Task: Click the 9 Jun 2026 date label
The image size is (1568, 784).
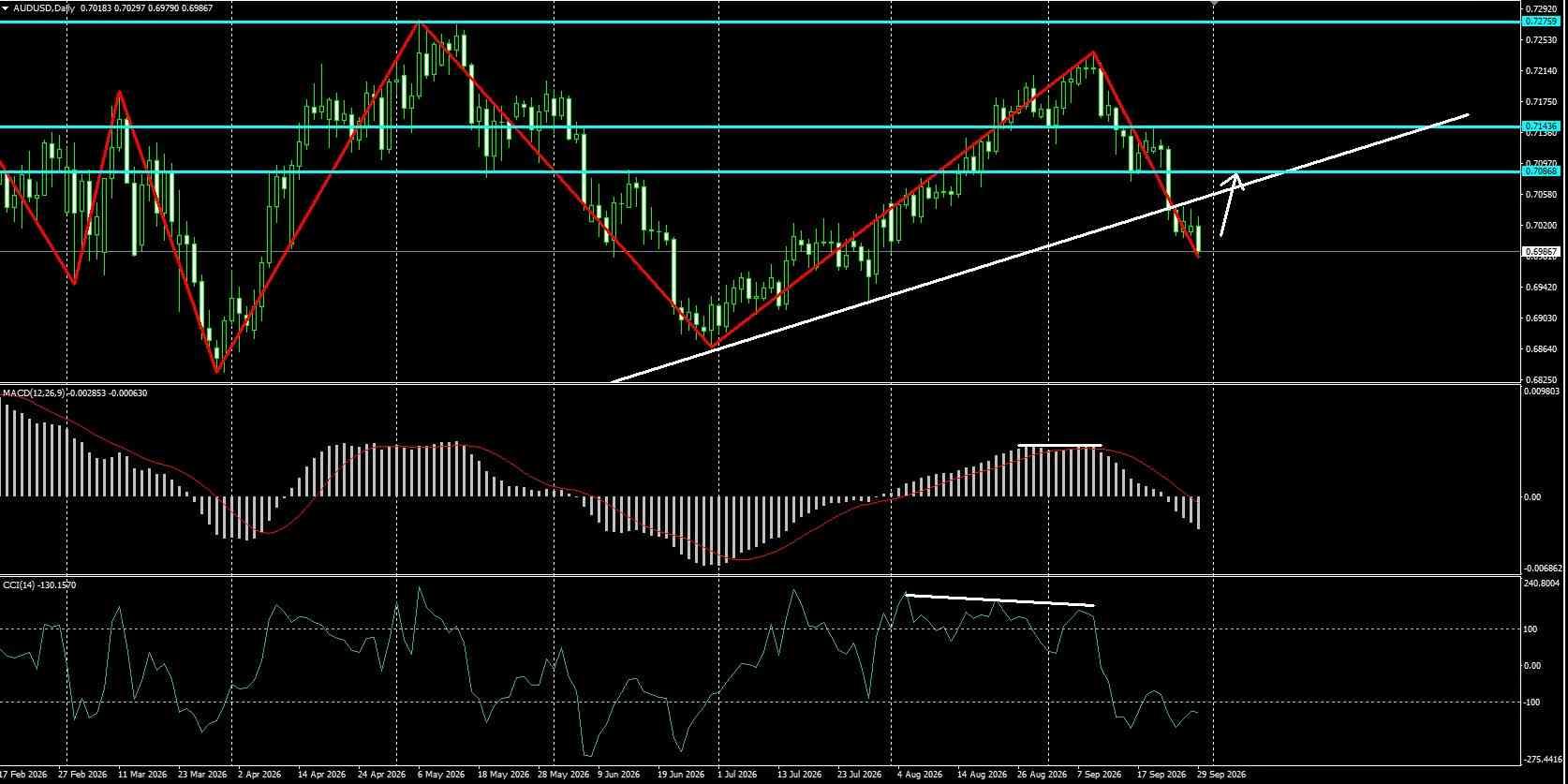Action: (619, 775)
